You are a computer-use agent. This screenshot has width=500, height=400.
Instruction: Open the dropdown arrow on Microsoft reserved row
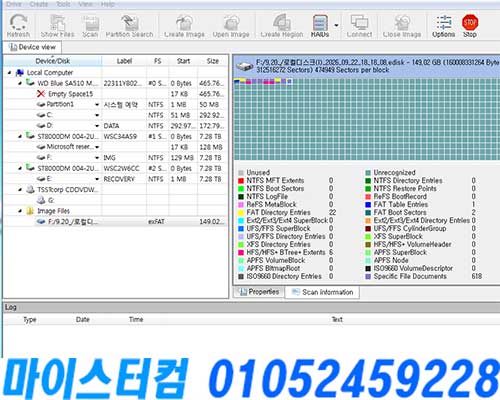pos(97,147)
